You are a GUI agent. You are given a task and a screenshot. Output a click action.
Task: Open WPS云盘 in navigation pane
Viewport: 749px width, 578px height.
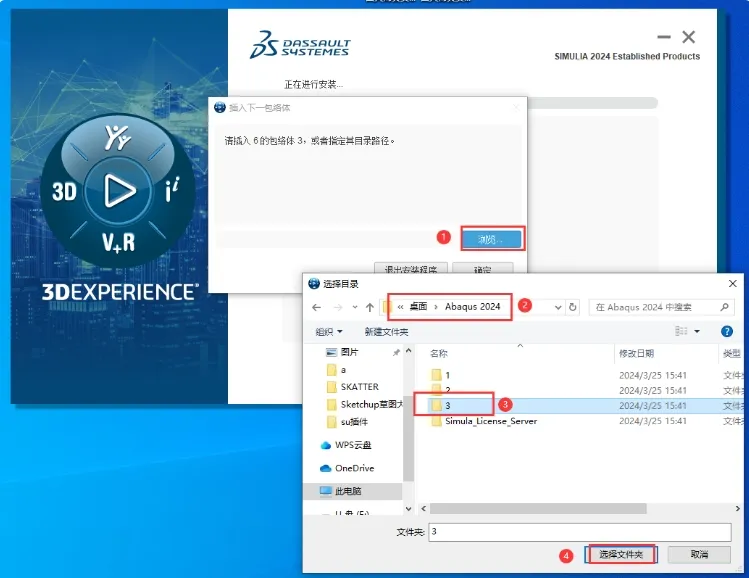[x=353, y=445]
